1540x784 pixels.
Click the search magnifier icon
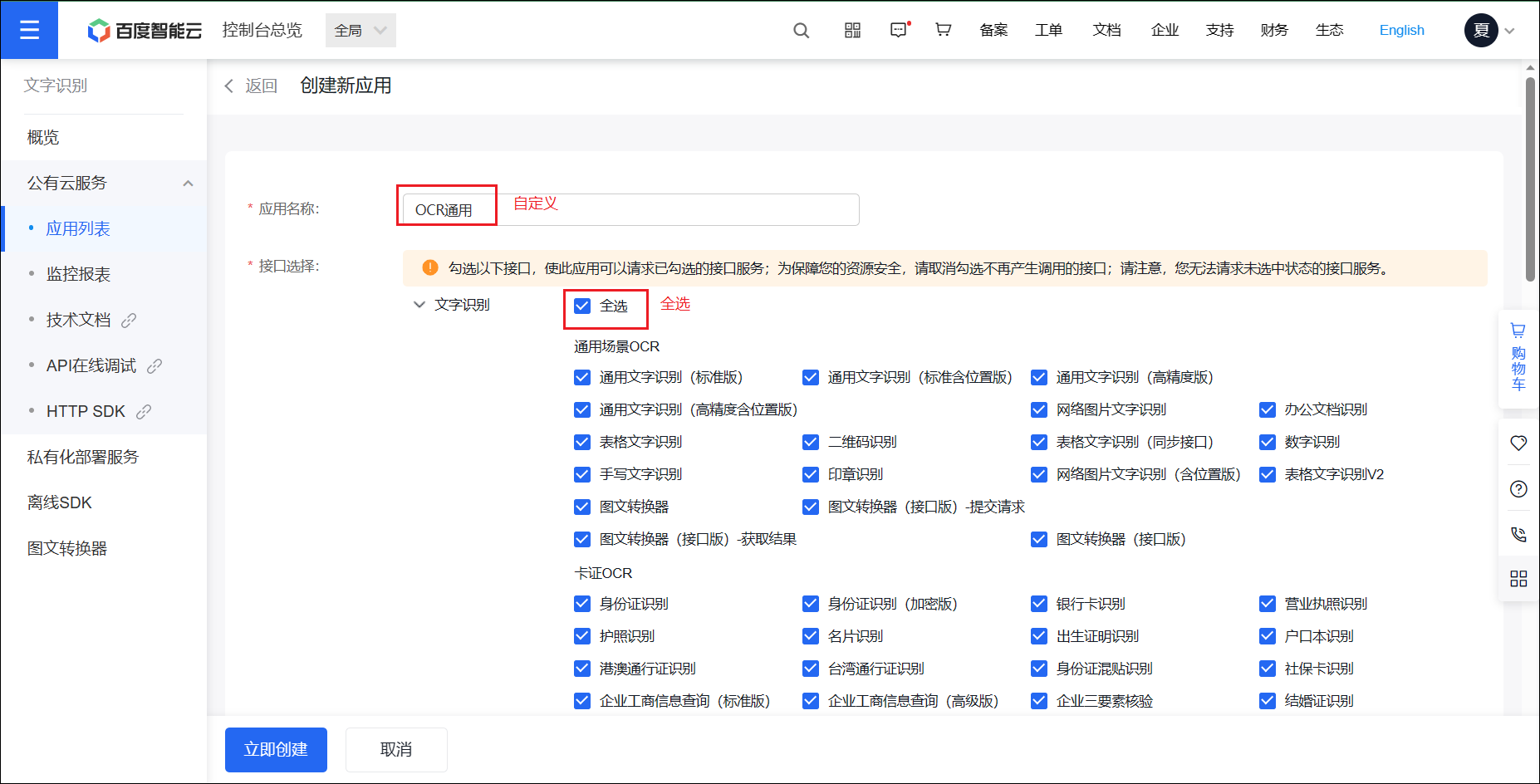pos(801,31)
